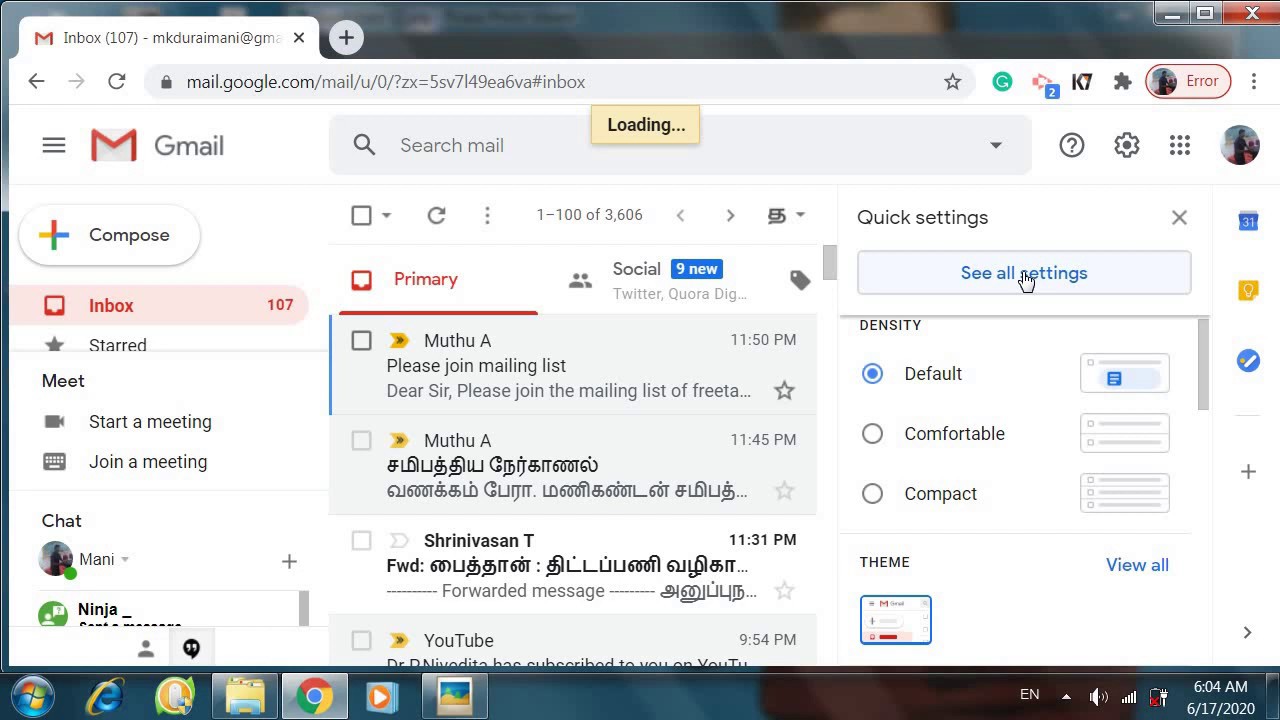
Task: Choose Comfortable density option
Action: tap(872, 433)
